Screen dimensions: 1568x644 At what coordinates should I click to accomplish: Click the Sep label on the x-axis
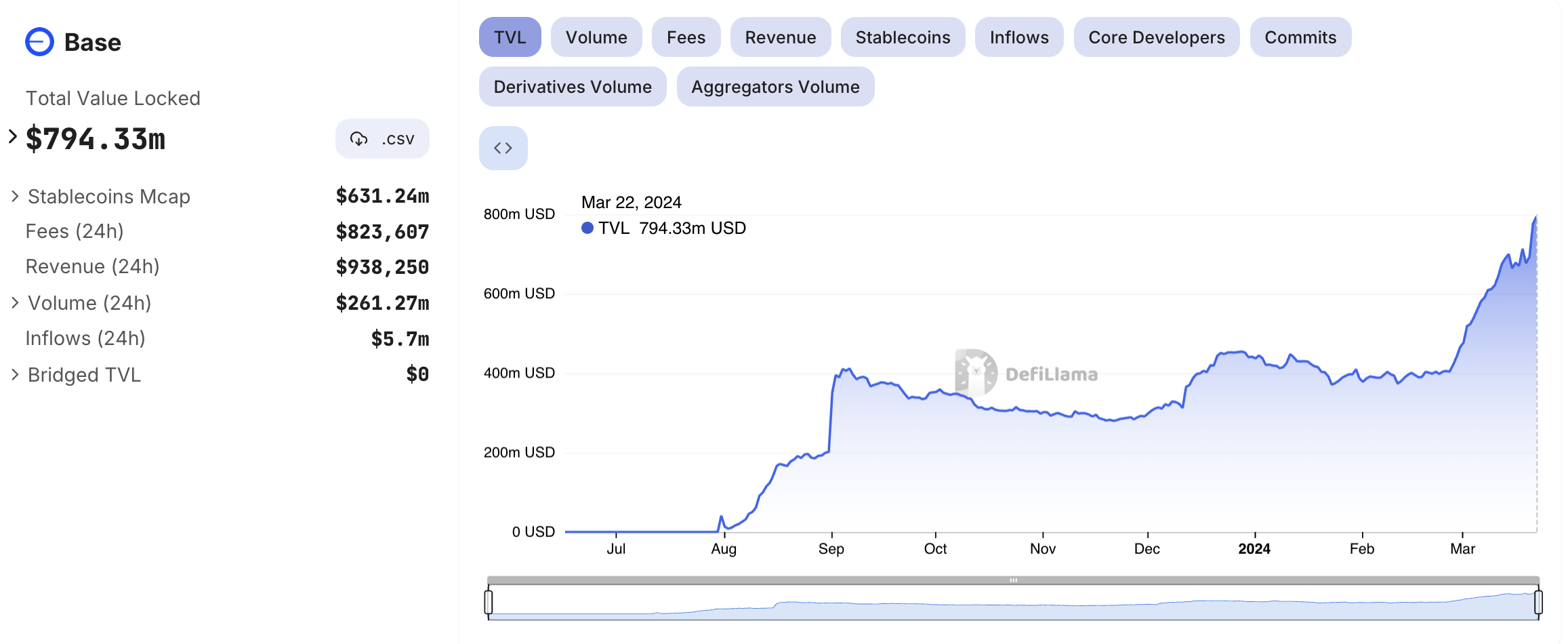(x=831, y=549)
